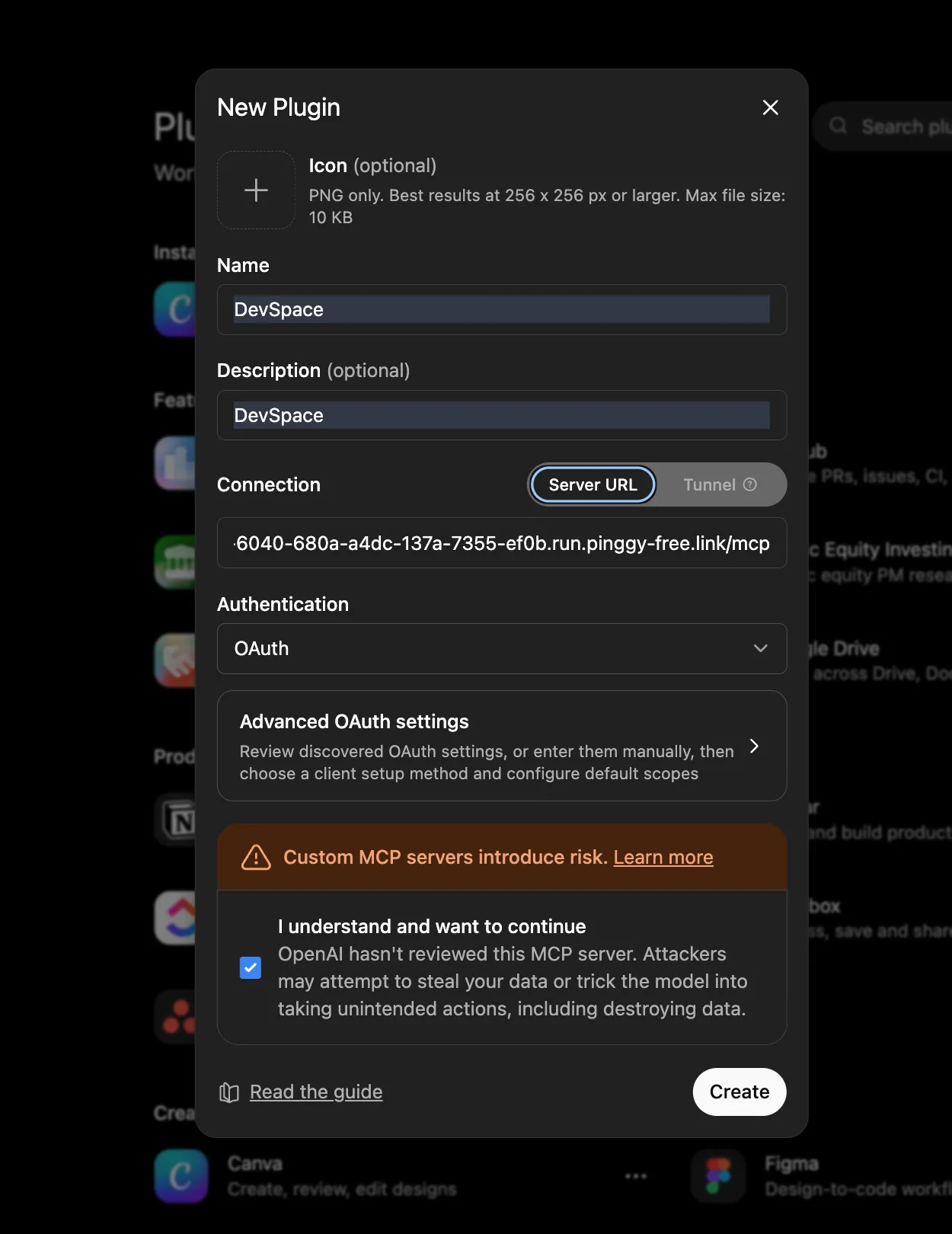Click the Canva icon in the bottom row behind
This screenshot has width=952, height=1234.
(x=181, y=1176)
